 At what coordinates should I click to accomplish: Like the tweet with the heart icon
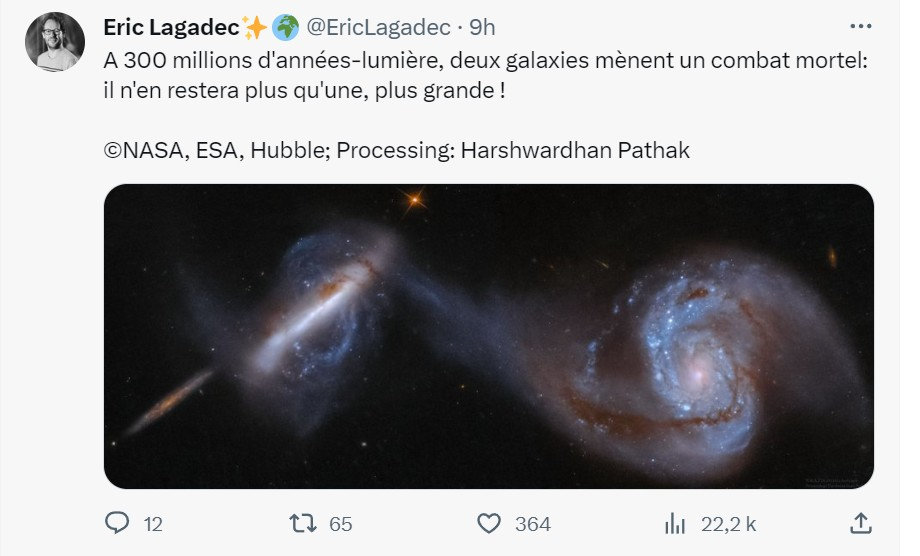[489, 523]
